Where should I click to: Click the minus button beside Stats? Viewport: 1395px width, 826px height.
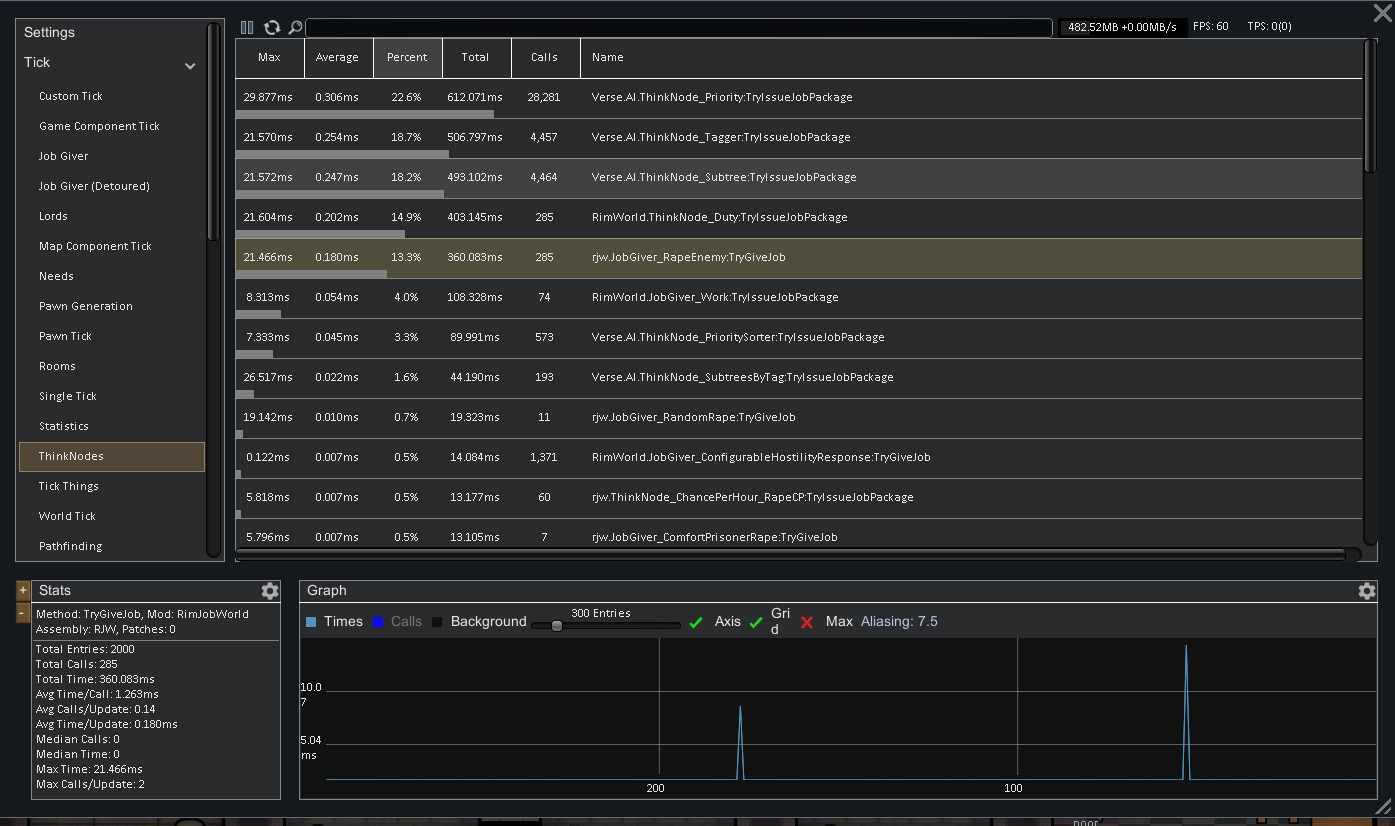[23, 612]
